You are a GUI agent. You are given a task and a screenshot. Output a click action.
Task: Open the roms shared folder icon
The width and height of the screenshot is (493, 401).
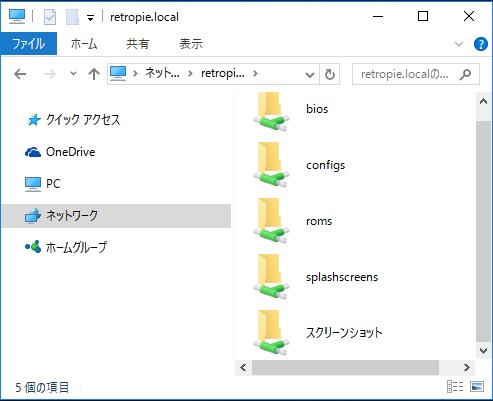click(x=271, y=221)
